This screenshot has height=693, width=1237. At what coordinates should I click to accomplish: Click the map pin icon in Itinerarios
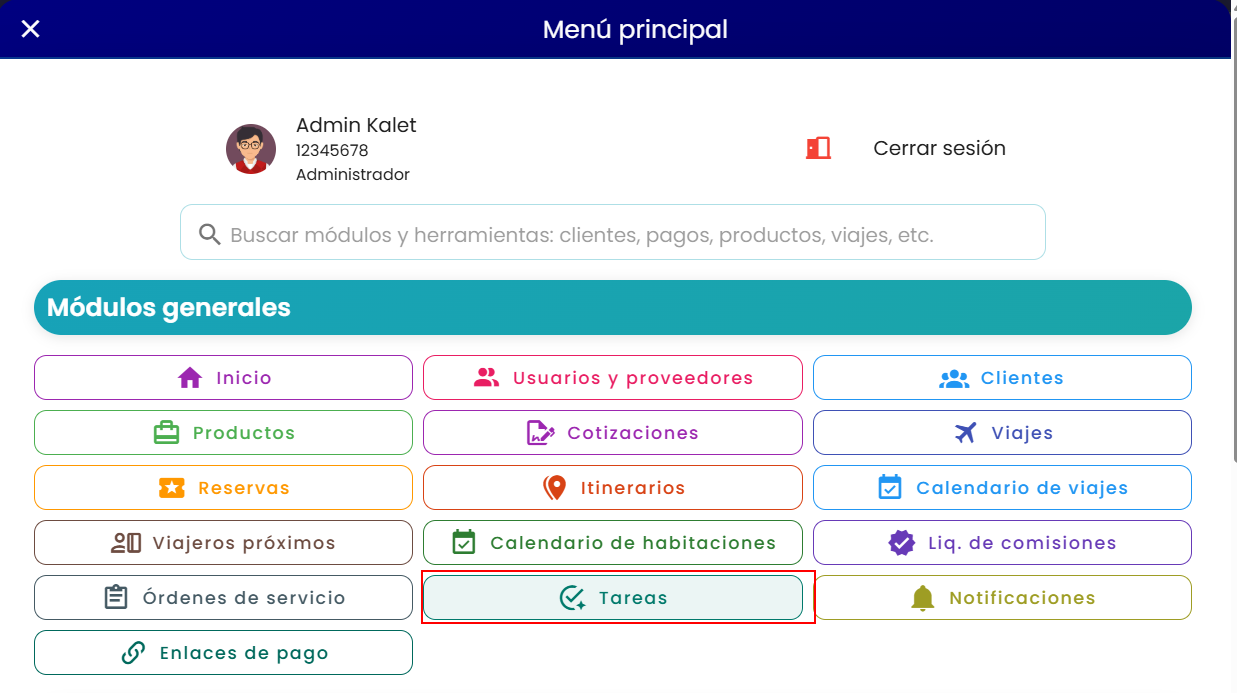554,488
